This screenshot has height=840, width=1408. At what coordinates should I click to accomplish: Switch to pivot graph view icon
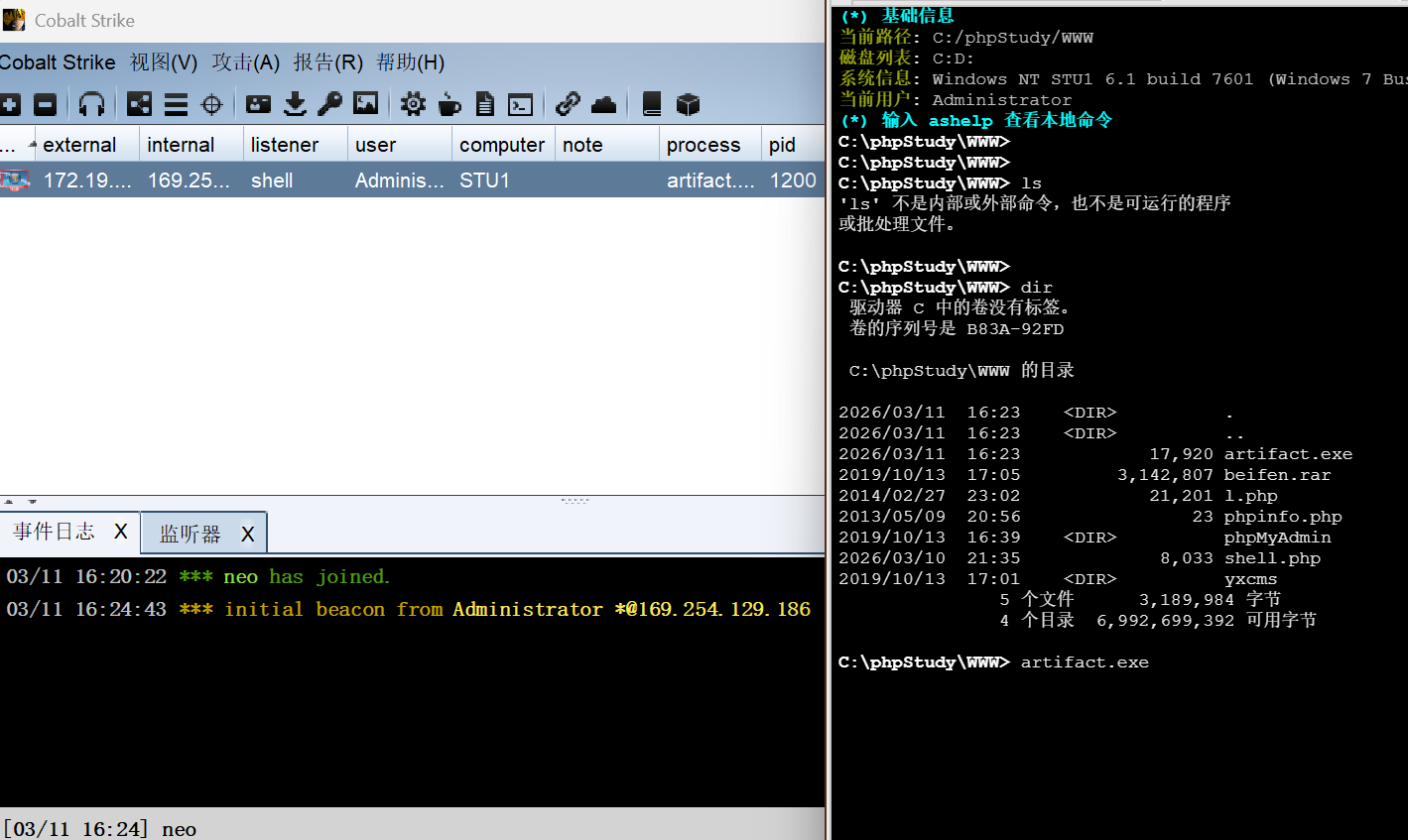140,104
